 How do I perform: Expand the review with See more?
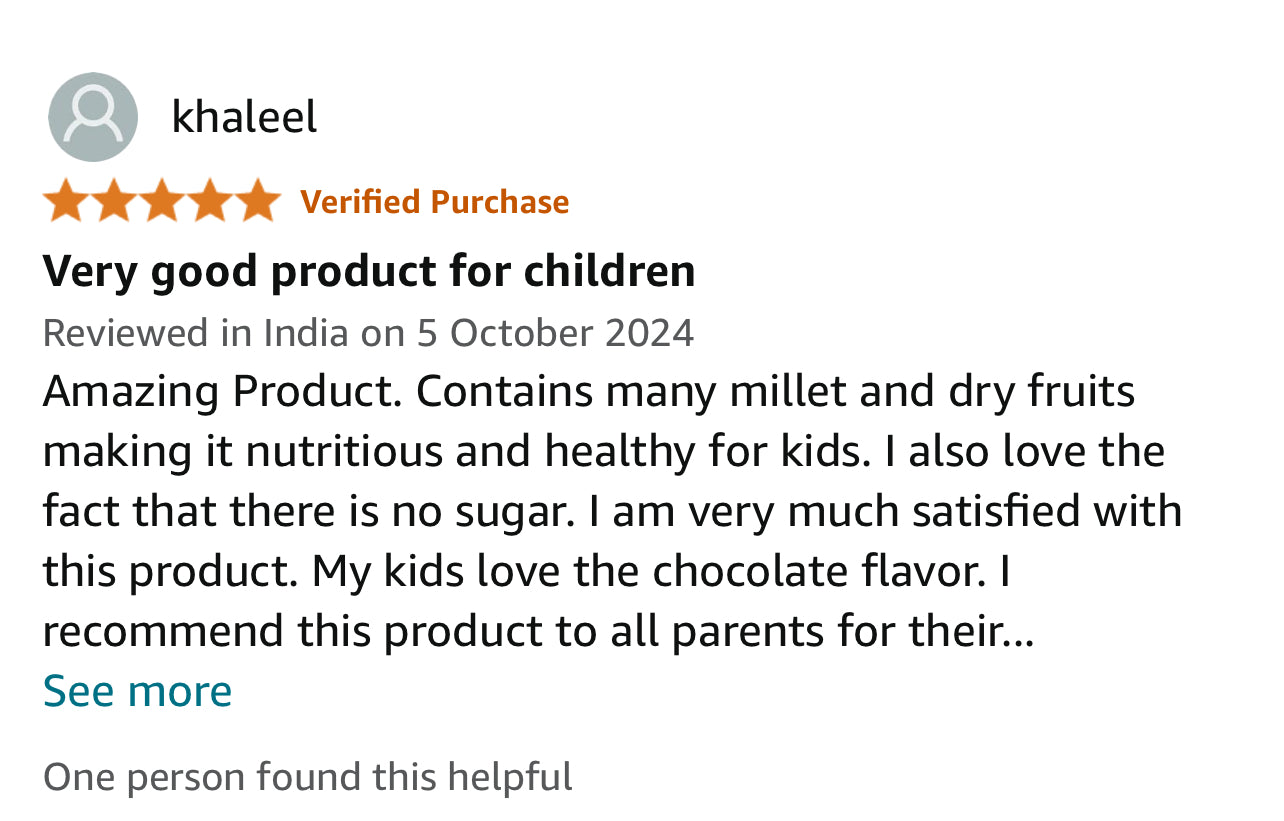click(137, 691)
